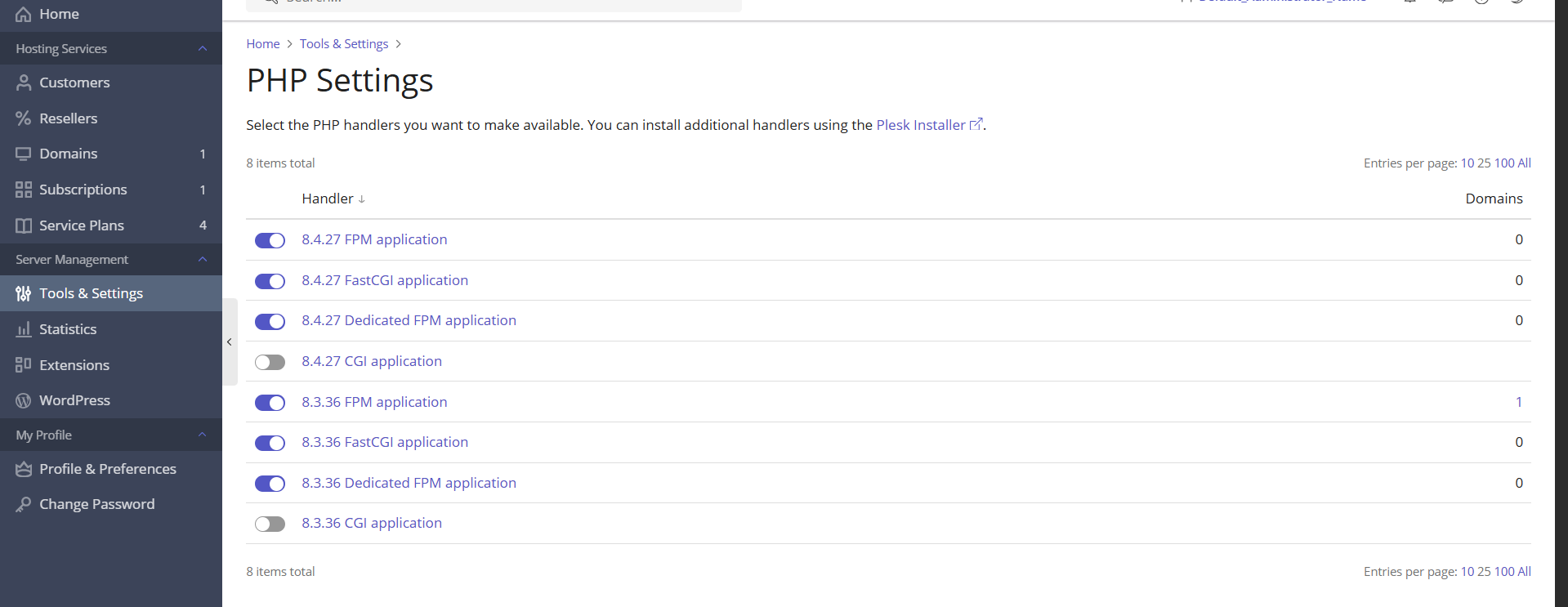1568x607 pixels.
Task: Disable the 8.3.36 FPM application handler
Action: (270, 403)
